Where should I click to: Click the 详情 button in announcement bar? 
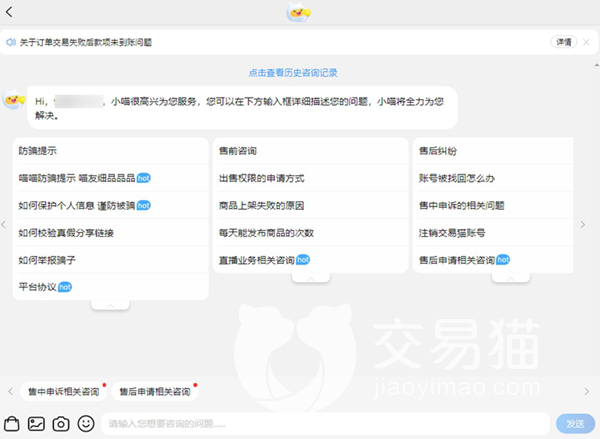[x=563, y=43]
